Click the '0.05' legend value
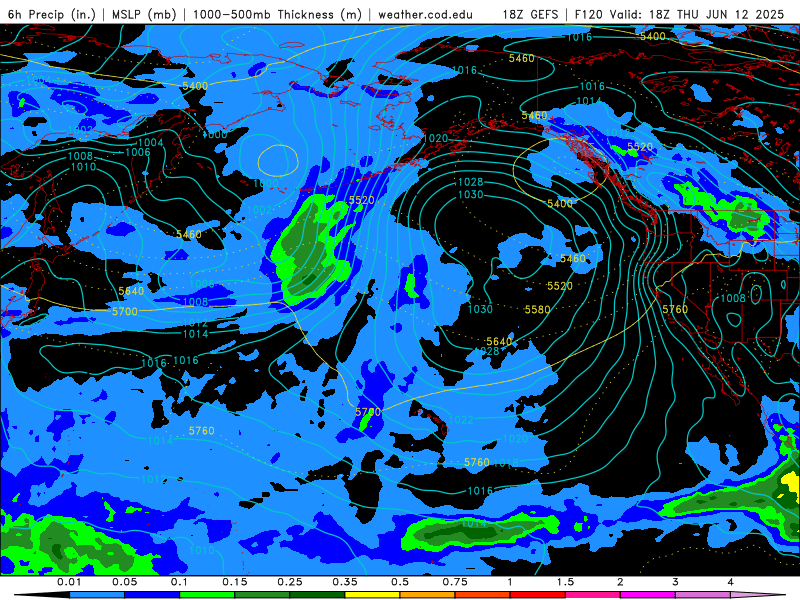800x600 pixels. coord(124,582)
